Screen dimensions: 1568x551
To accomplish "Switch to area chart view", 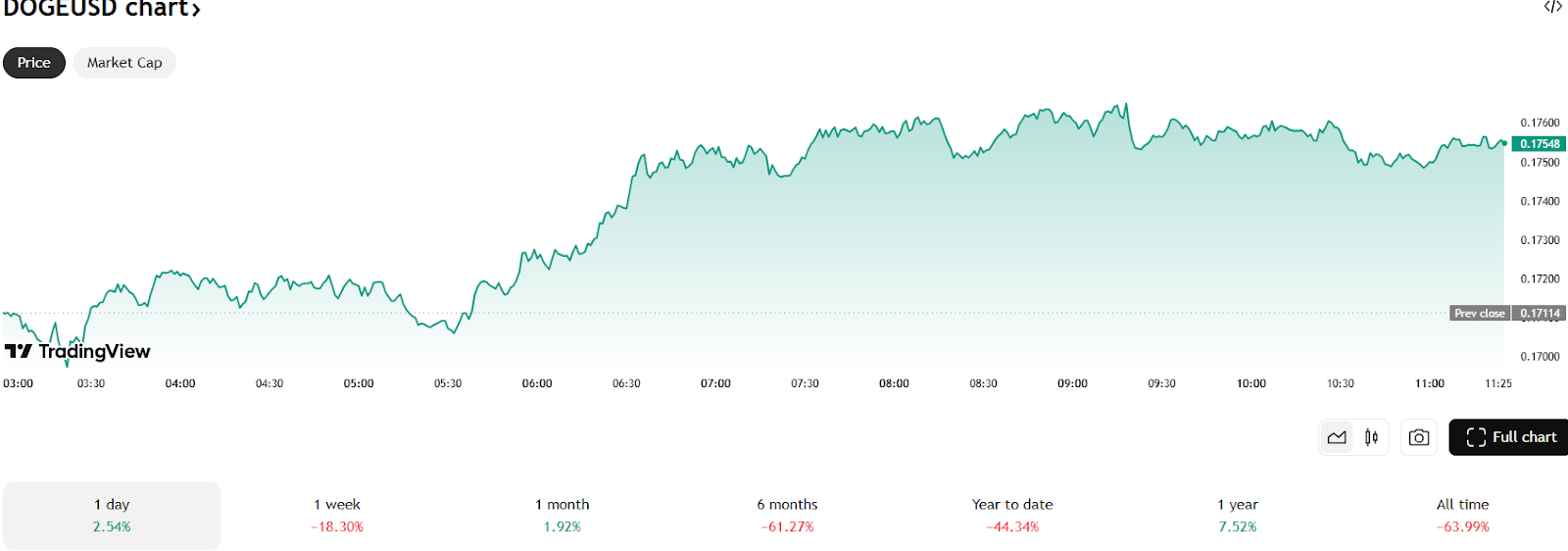I will (1337, 437).
